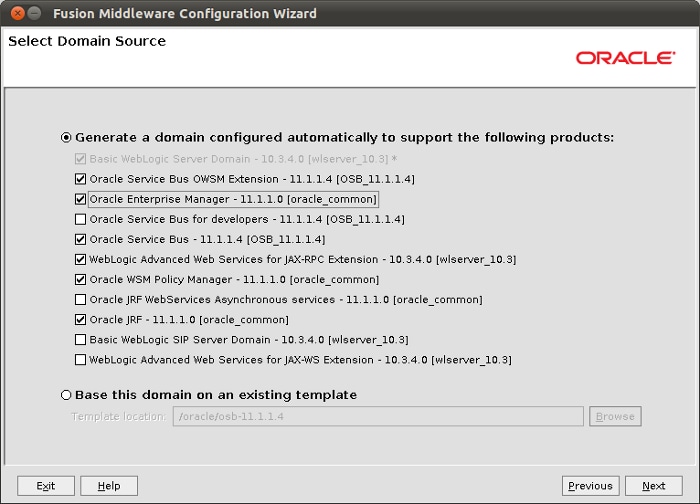The image size is (700, 504).
Task: Enable Oracle JRF WebServices Asynchronous services
Action: tap(81, 299)
